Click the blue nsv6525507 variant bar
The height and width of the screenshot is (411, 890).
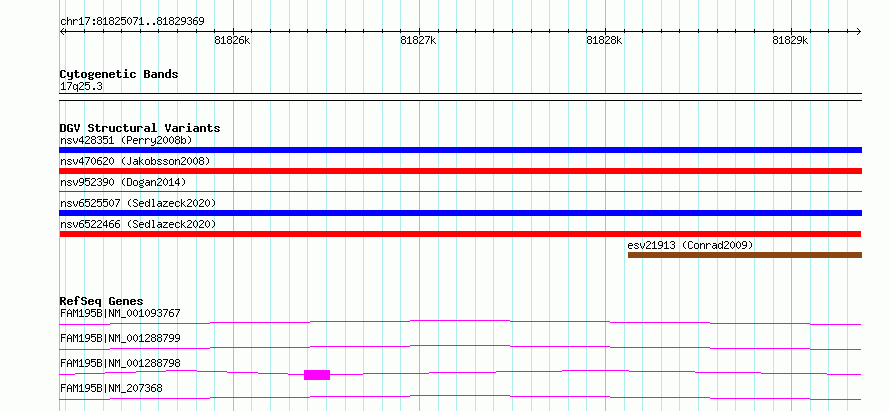[x=461, y=213]
